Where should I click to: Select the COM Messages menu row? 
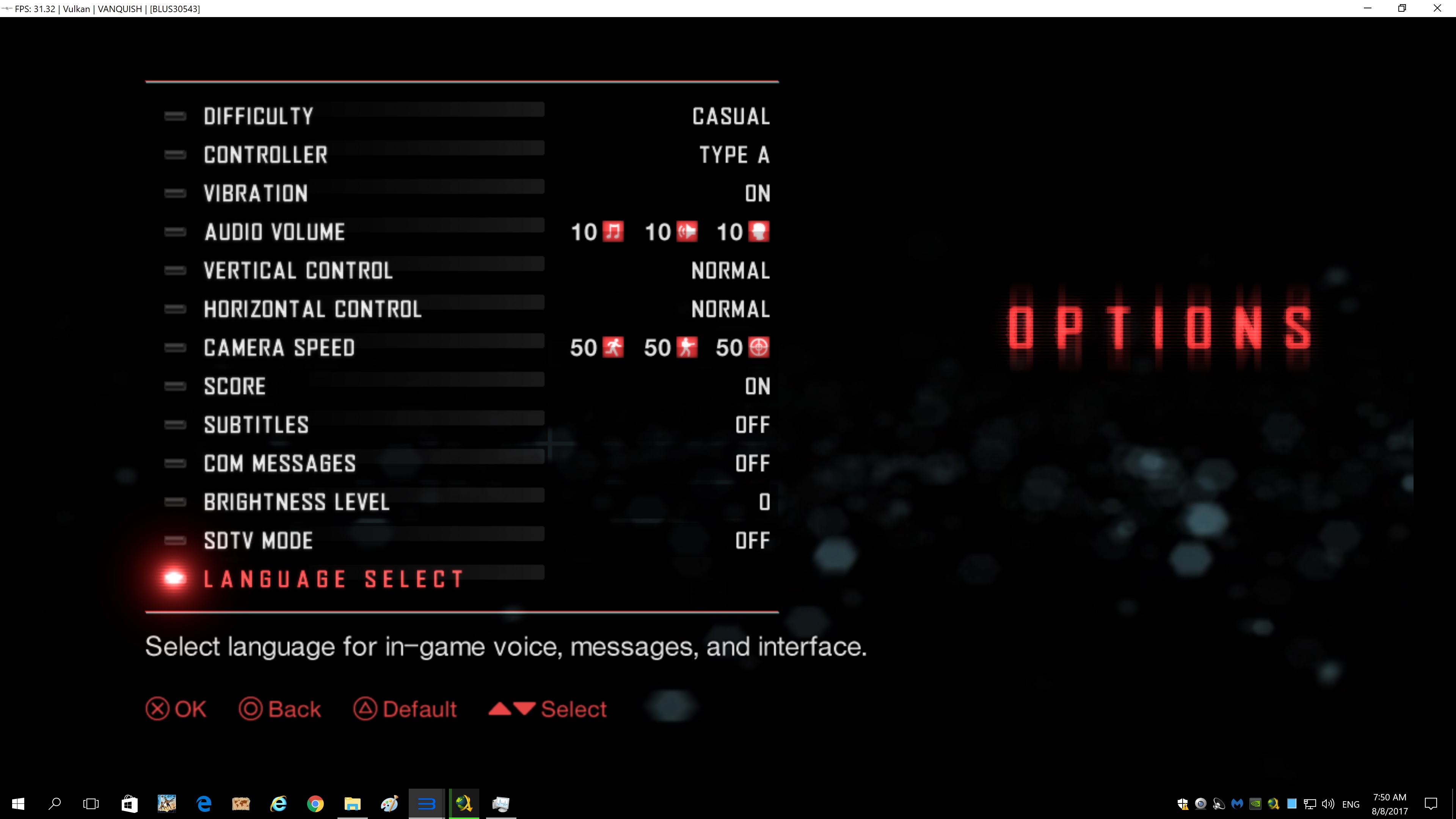280,463
